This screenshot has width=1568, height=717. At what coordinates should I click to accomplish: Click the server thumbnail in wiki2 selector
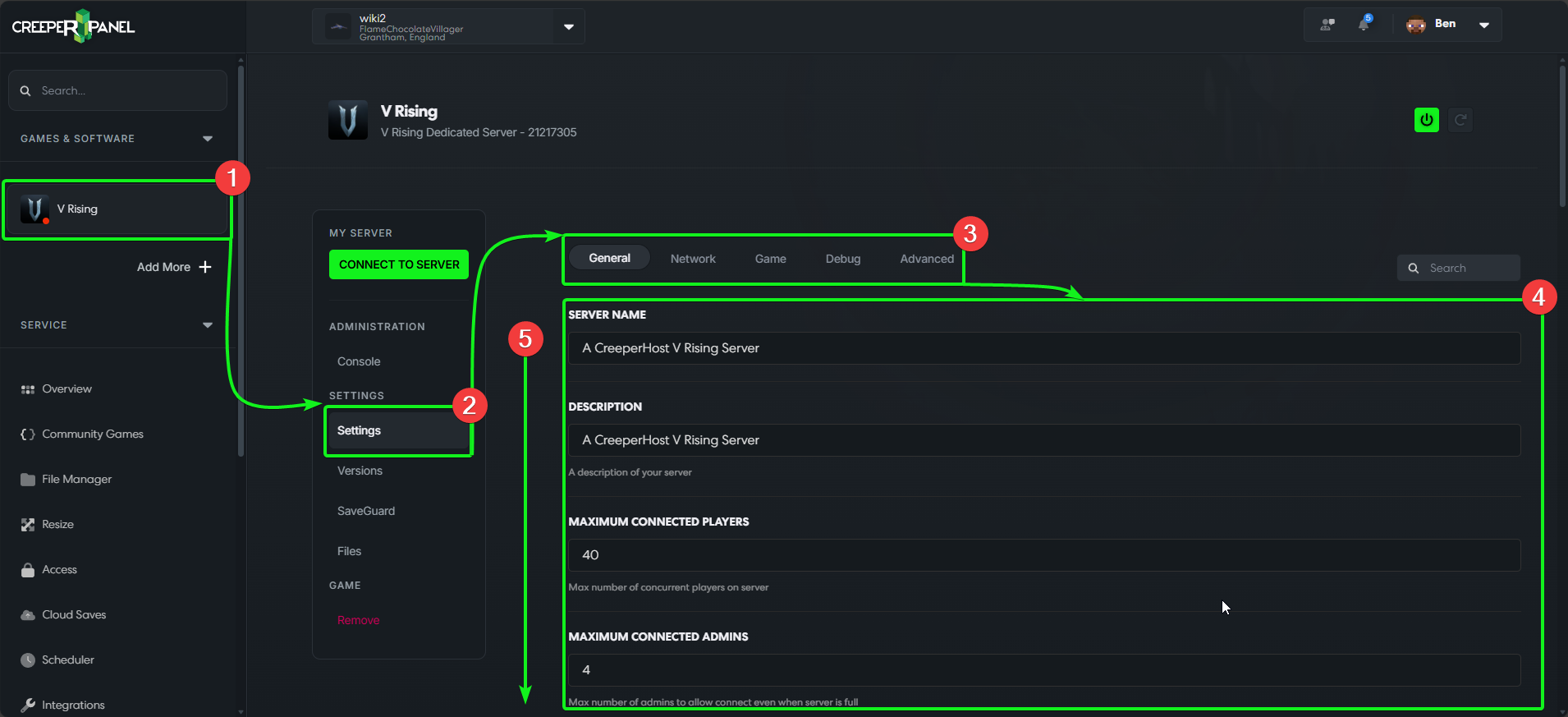click(338, 26)
